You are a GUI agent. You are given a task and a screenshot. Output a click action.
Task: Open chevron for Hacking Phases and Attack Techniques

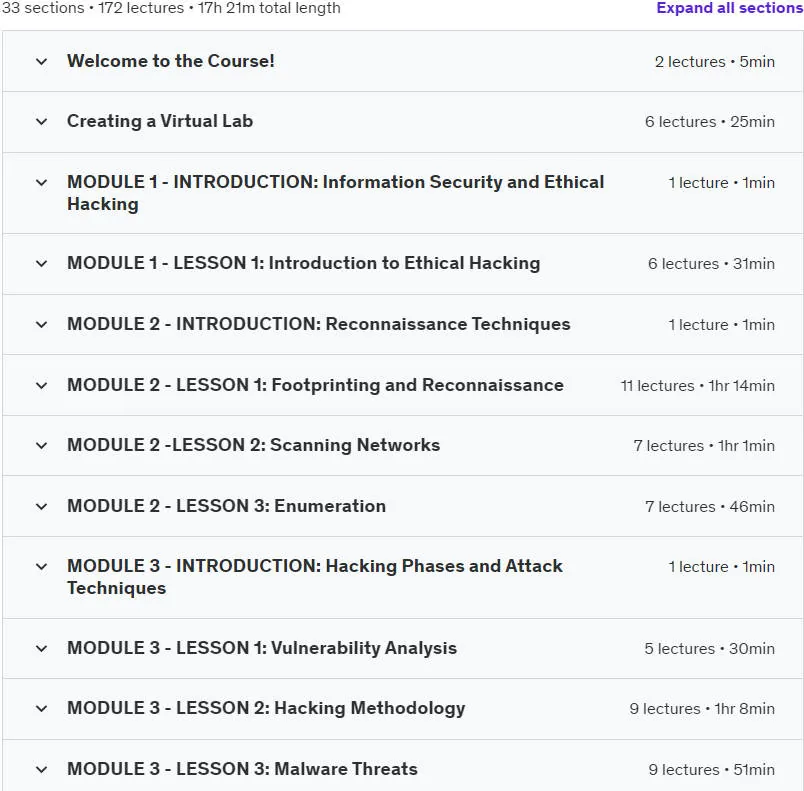pyautogui.click(x=42, y=566)
